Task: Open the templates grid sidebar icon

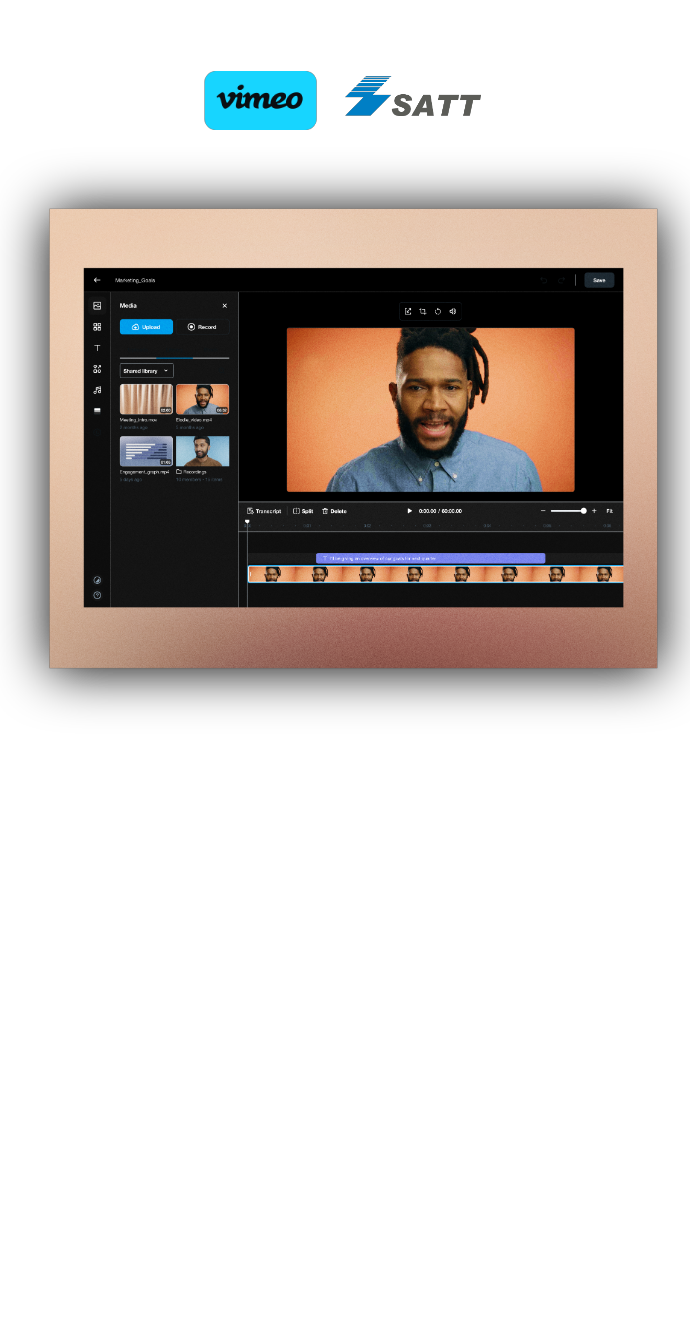Action: click(97, 327)
